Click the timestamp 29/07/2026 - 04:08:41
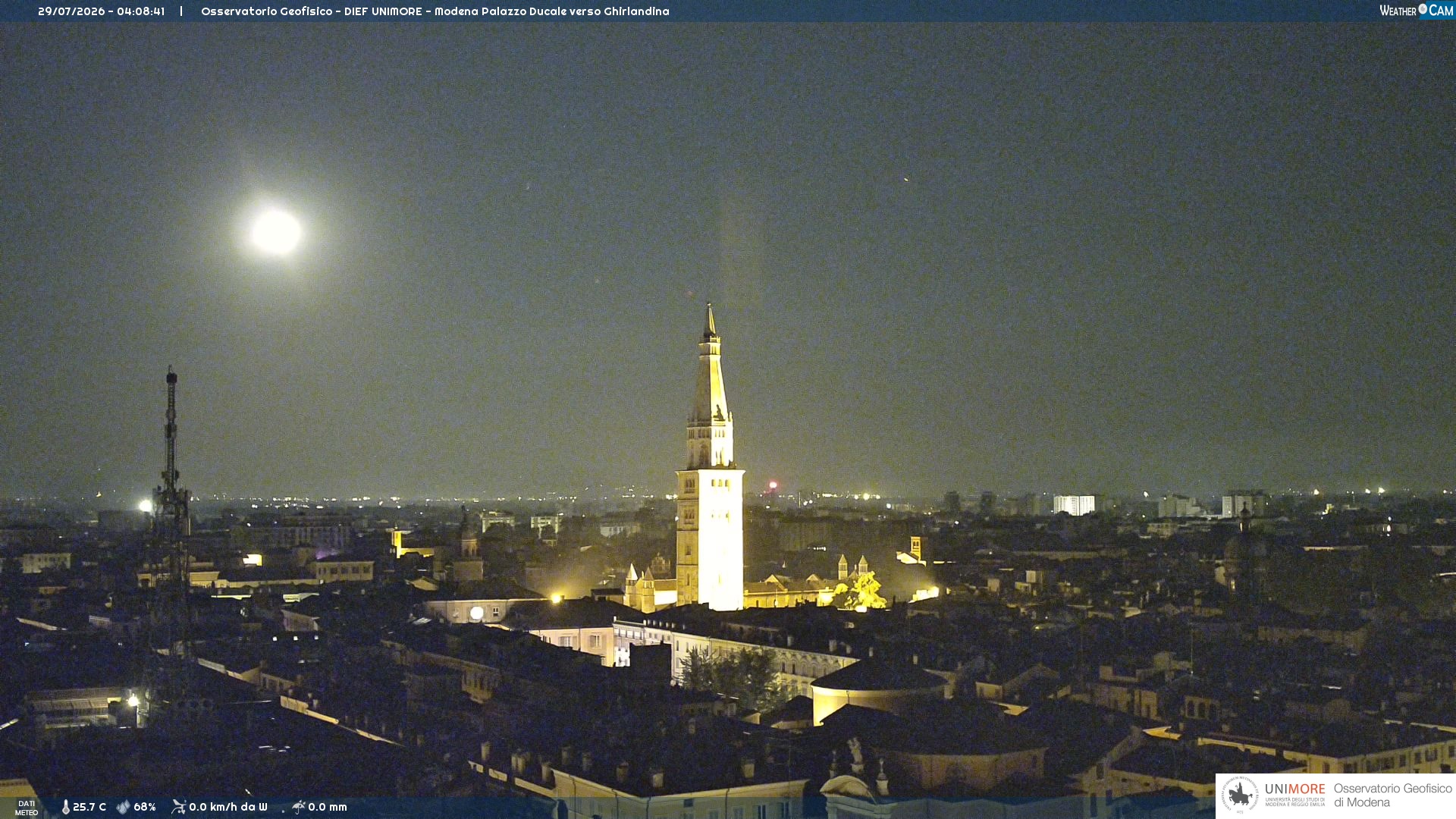Image resolution: width=1456 pixels, height=819 pixels. [x=101, y=11]
